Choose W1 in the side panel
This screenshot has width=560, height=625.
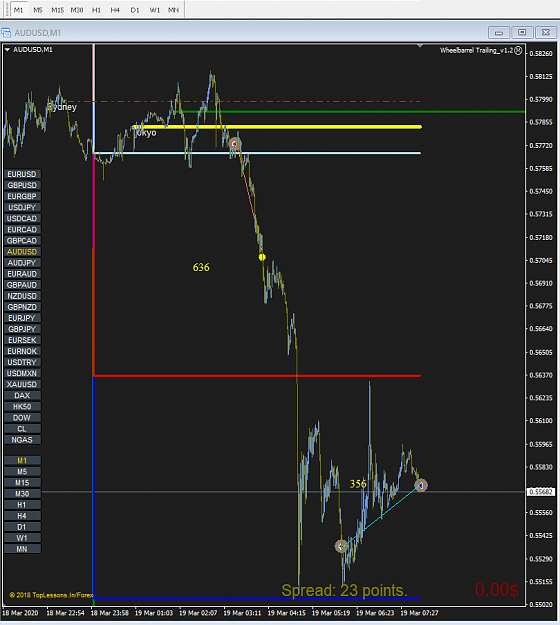pyautogui.click(x=22, y=538)
